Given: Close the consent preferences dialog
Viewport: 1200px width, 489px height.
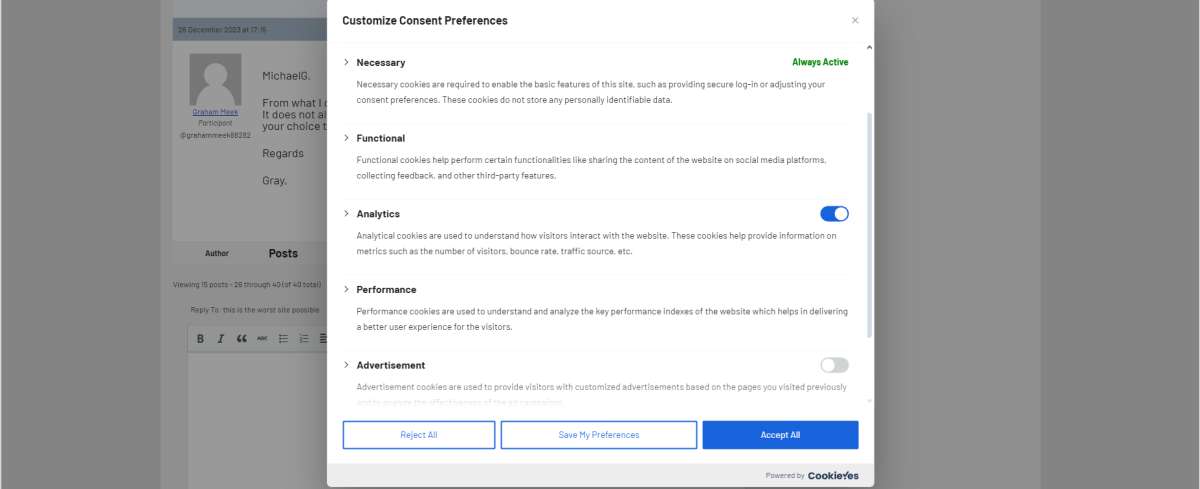Looking at the screenshot, I should (855, 20).
